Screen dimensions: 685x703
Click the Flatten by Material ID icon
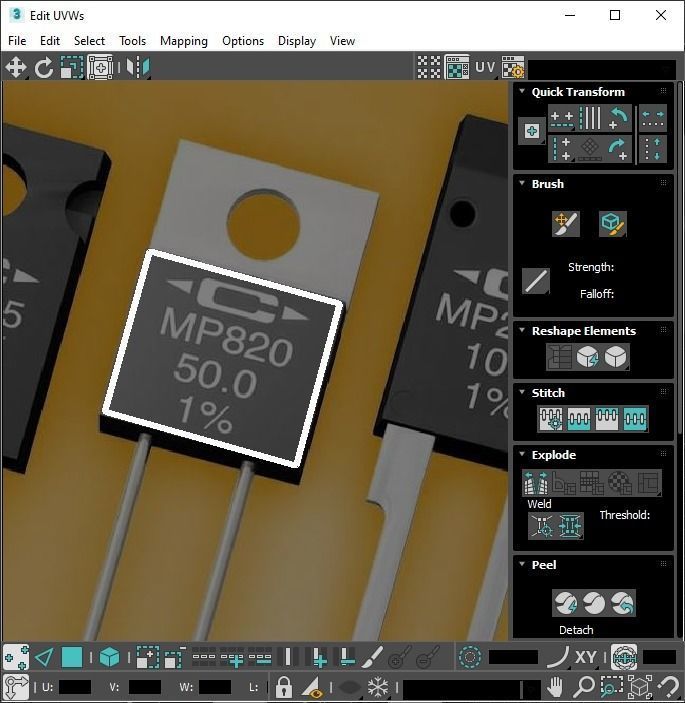620,482
